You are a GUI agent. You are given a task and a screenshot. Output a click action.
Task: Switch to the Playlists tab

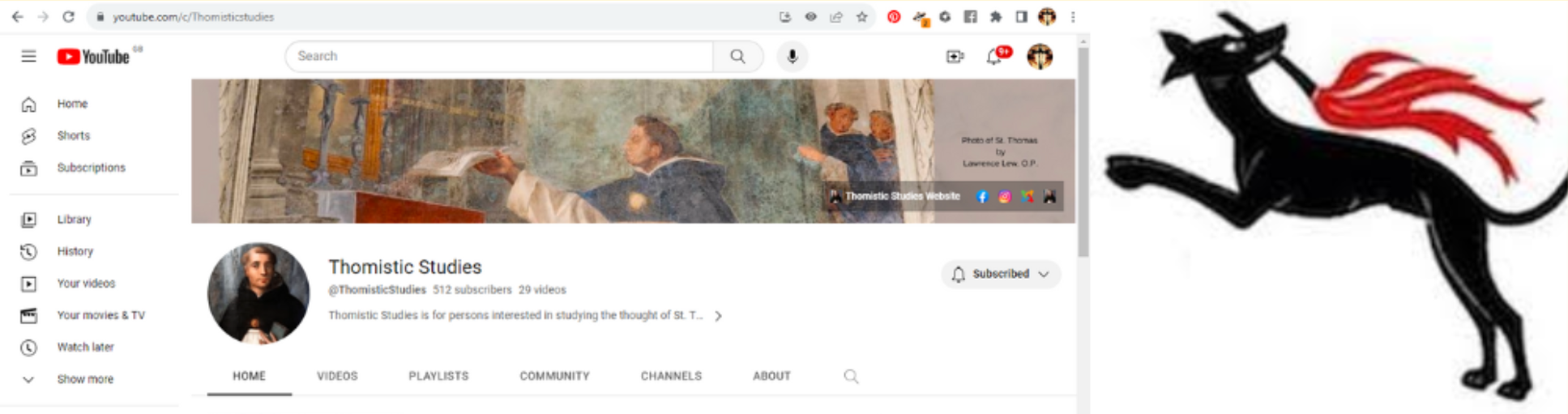(438, 376)
